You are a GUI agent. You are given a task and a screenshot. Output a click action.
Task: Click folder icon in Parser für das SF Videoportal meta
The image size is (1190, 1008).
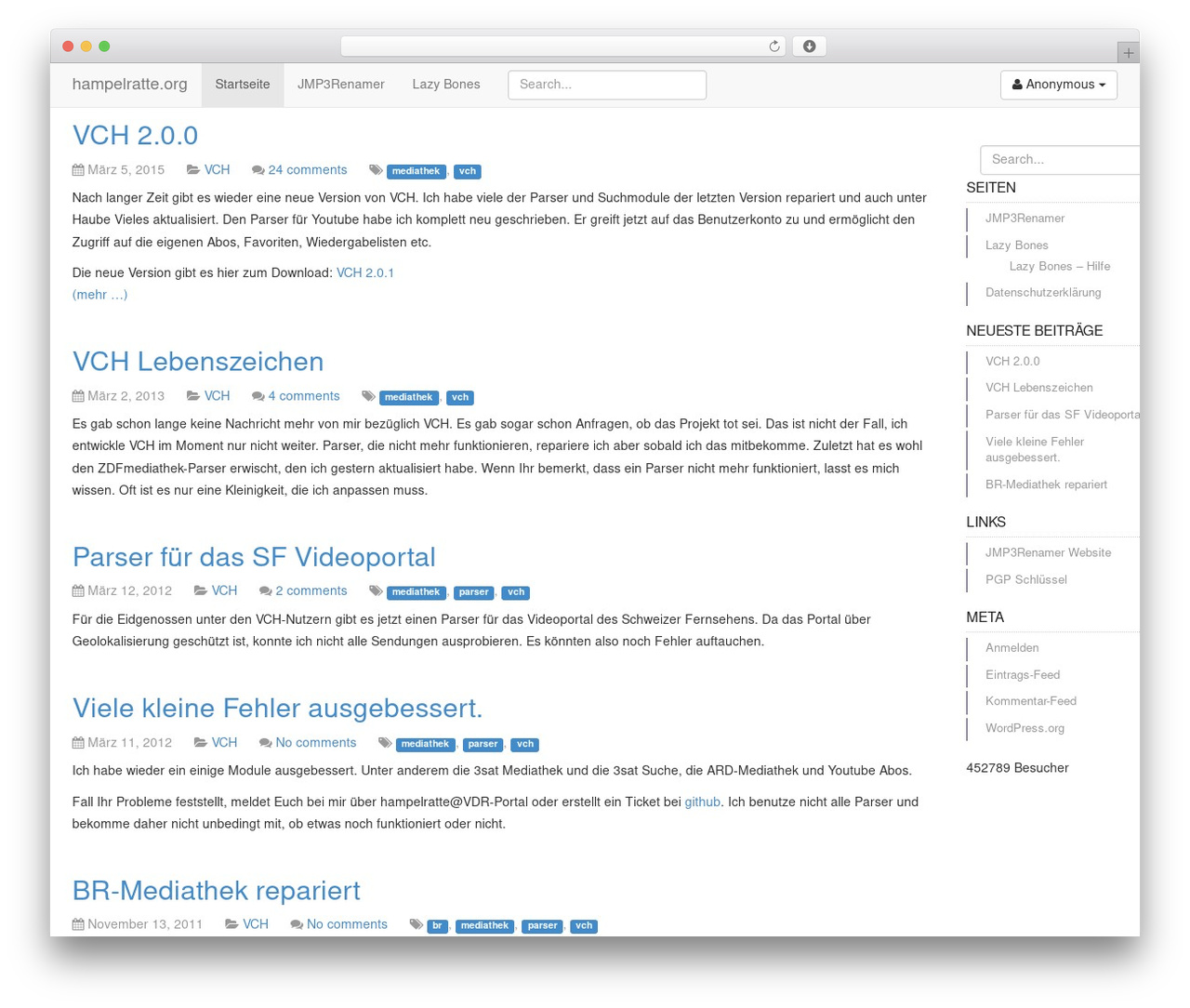[x=200, y=590]
